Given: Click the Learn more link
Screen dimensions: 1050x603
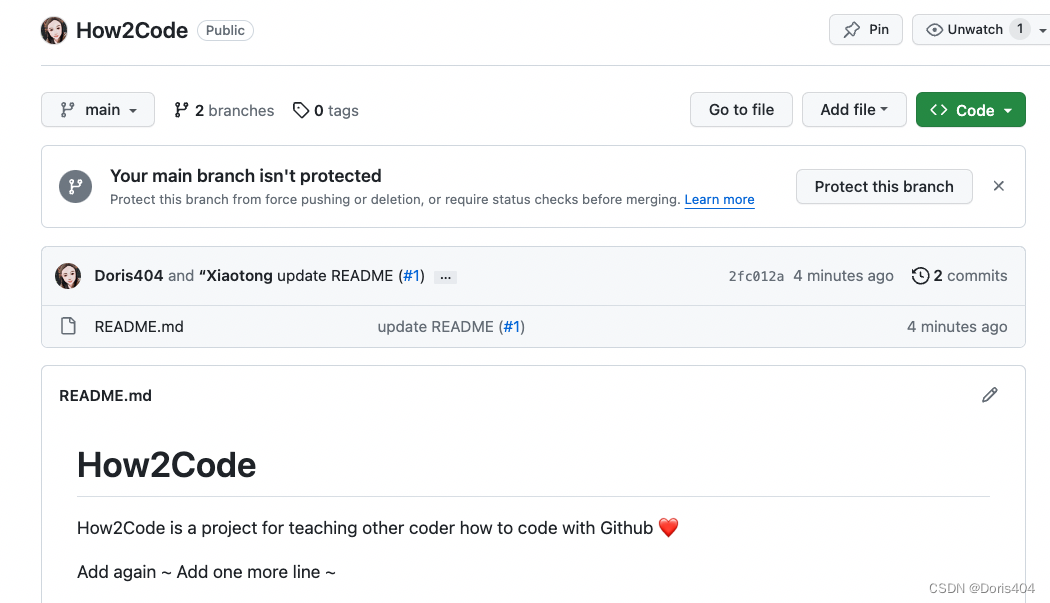Looking at the screenshot, I should [x=719, y=200].
